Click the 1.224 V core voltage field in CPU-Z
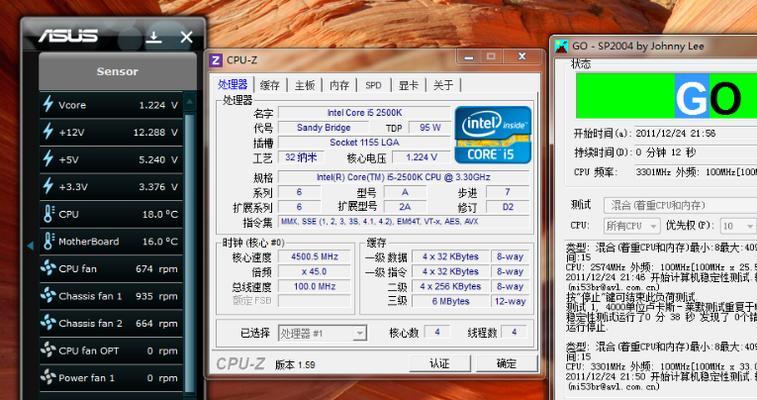Screen dimensions: 757x400 pos(421,157)
